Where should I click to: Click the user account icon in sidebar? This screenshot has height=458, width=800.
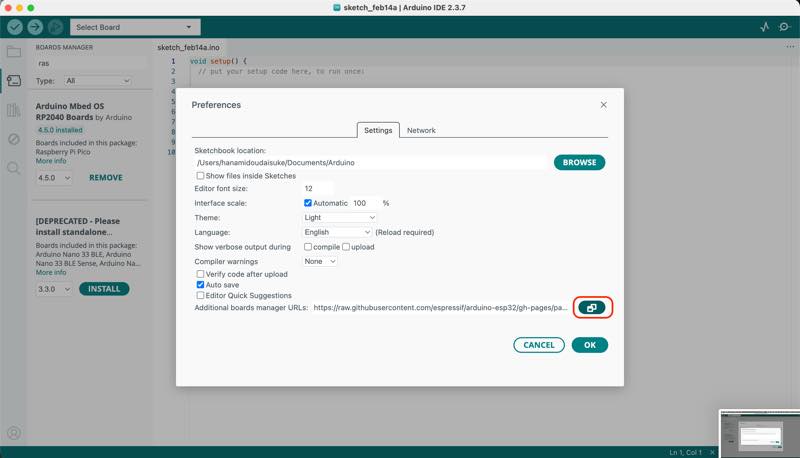14,432
